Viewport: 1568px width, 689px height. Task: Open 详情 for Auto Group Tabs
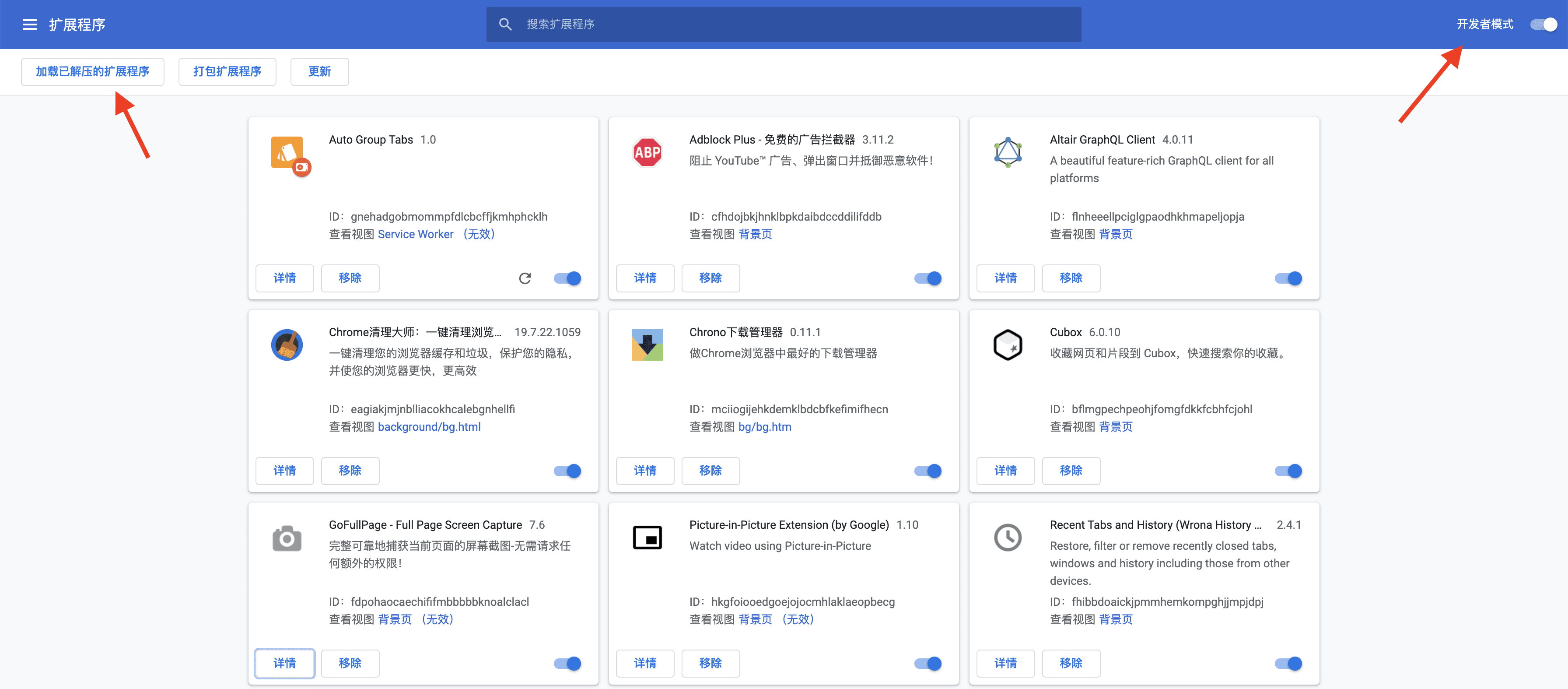(x=284, y=278)
